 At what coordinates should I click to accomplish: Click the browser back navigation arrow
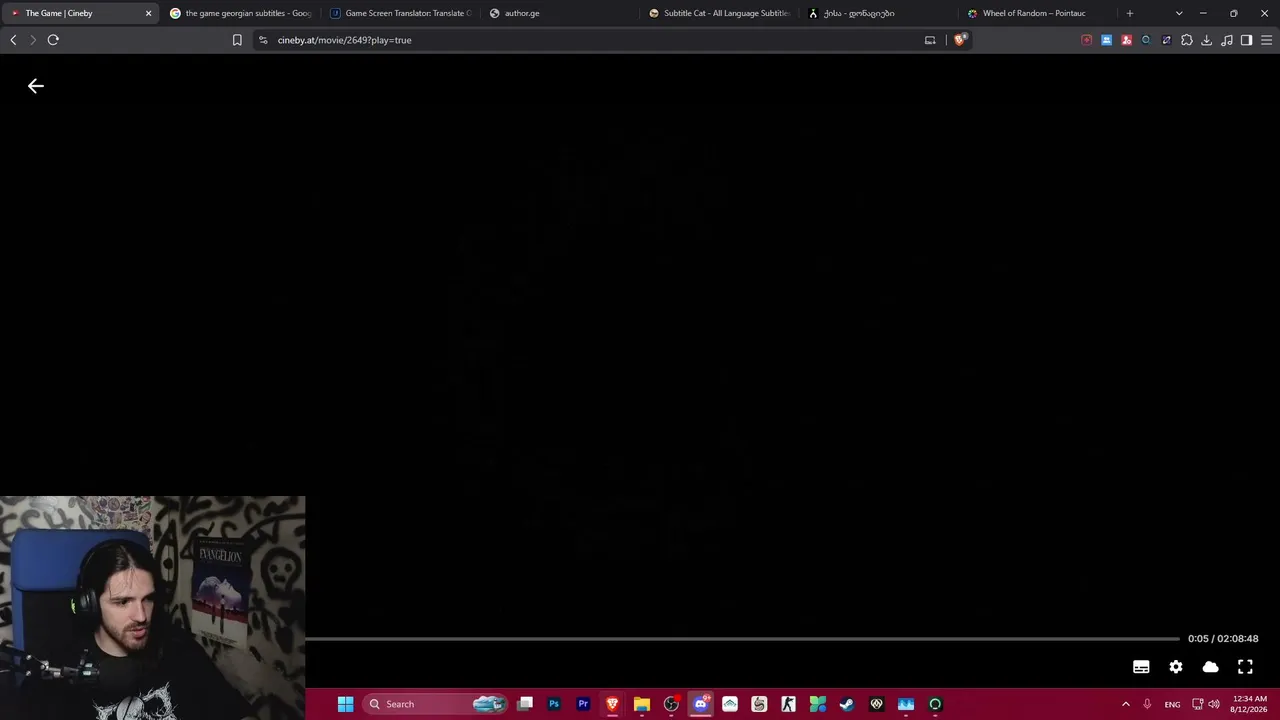pyautogui.click(x=13, y=40)
